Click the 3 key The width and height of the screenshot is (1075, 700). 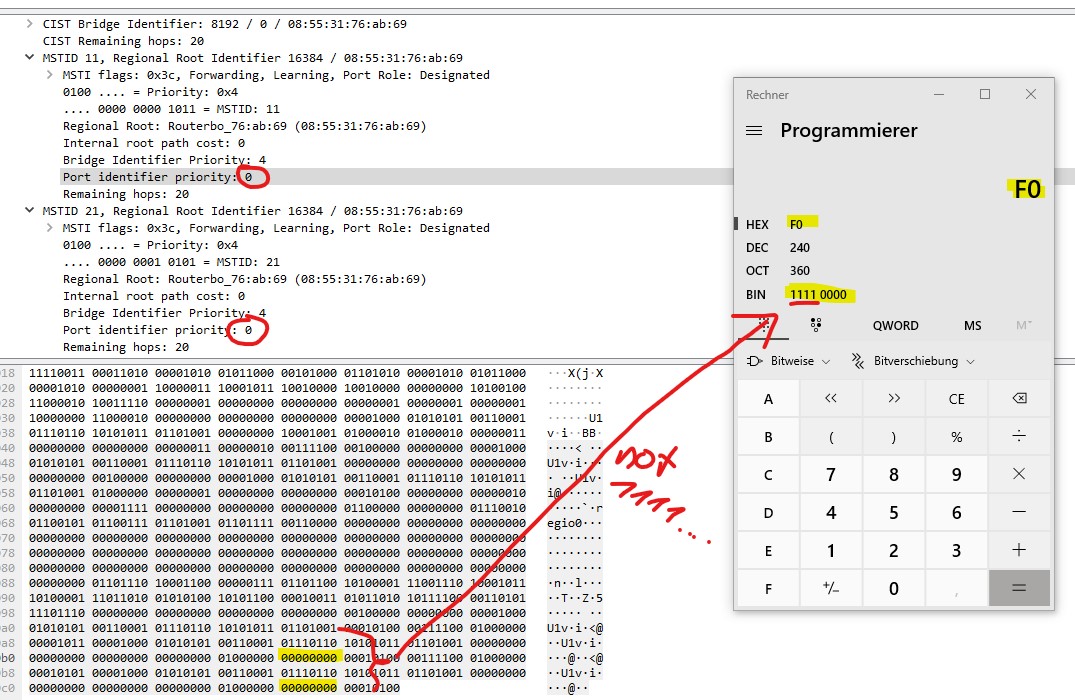coord(956,550)
